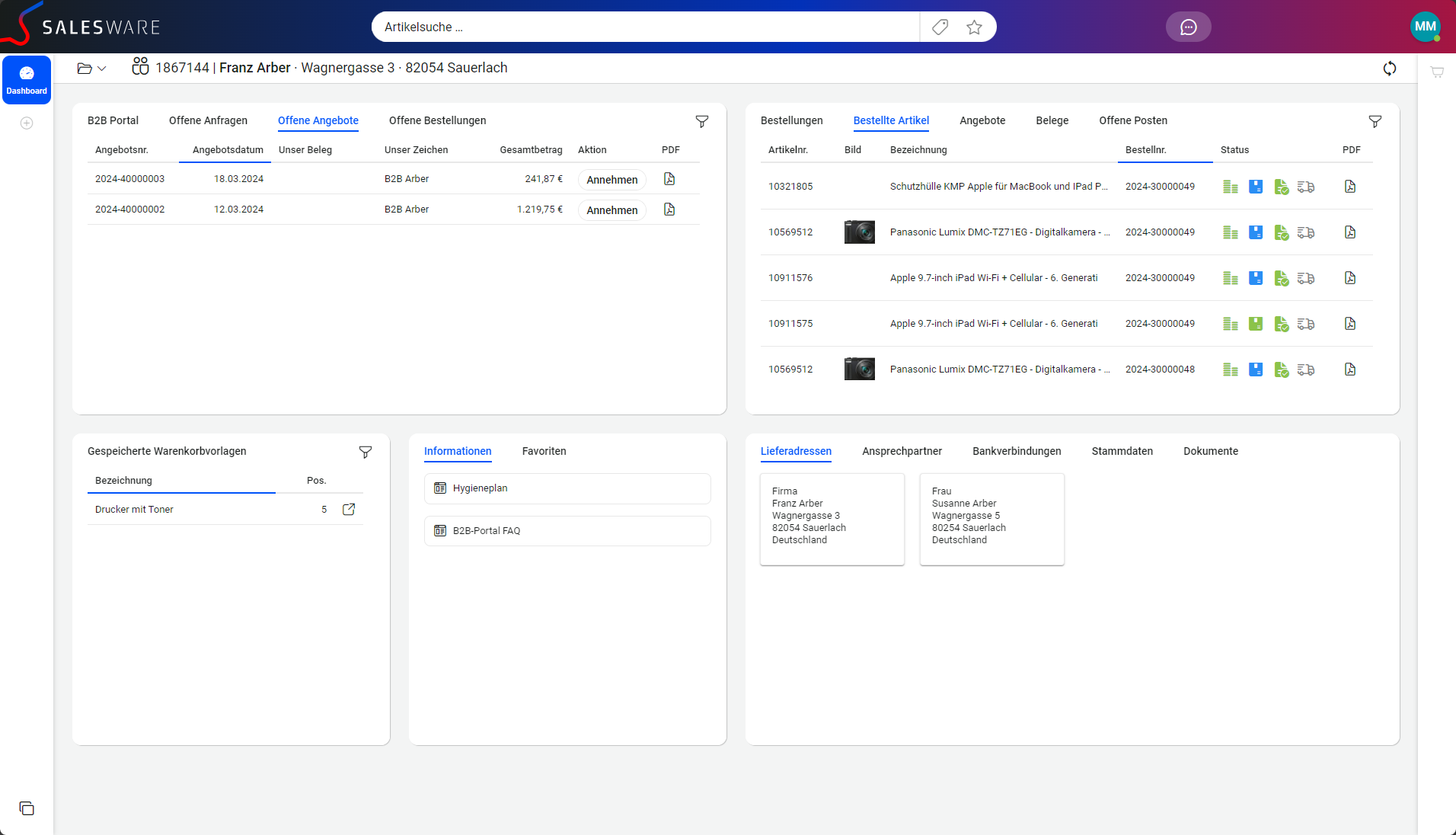
Task: Sort by Angebotsdatum column header
Action: click(228, 150)
